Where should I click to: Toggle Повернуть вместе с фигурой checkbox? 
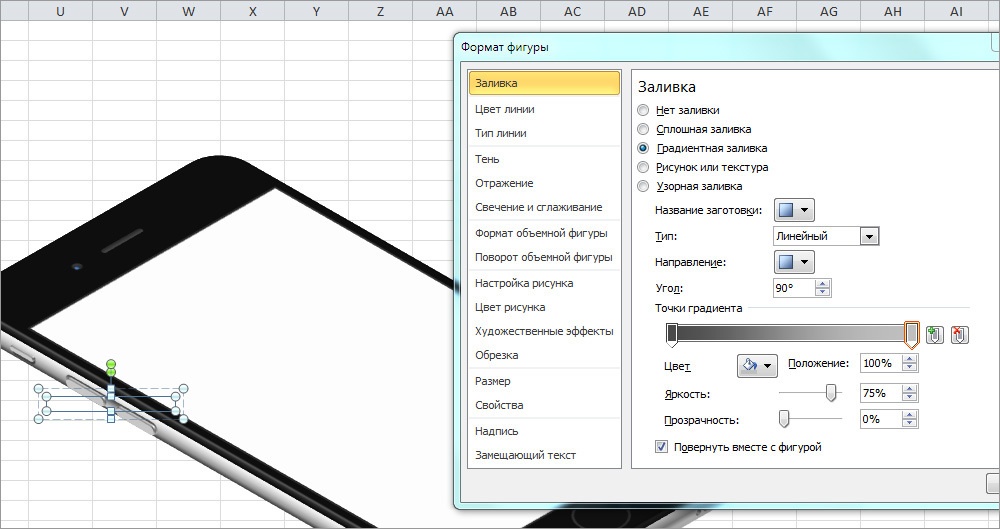661,447
